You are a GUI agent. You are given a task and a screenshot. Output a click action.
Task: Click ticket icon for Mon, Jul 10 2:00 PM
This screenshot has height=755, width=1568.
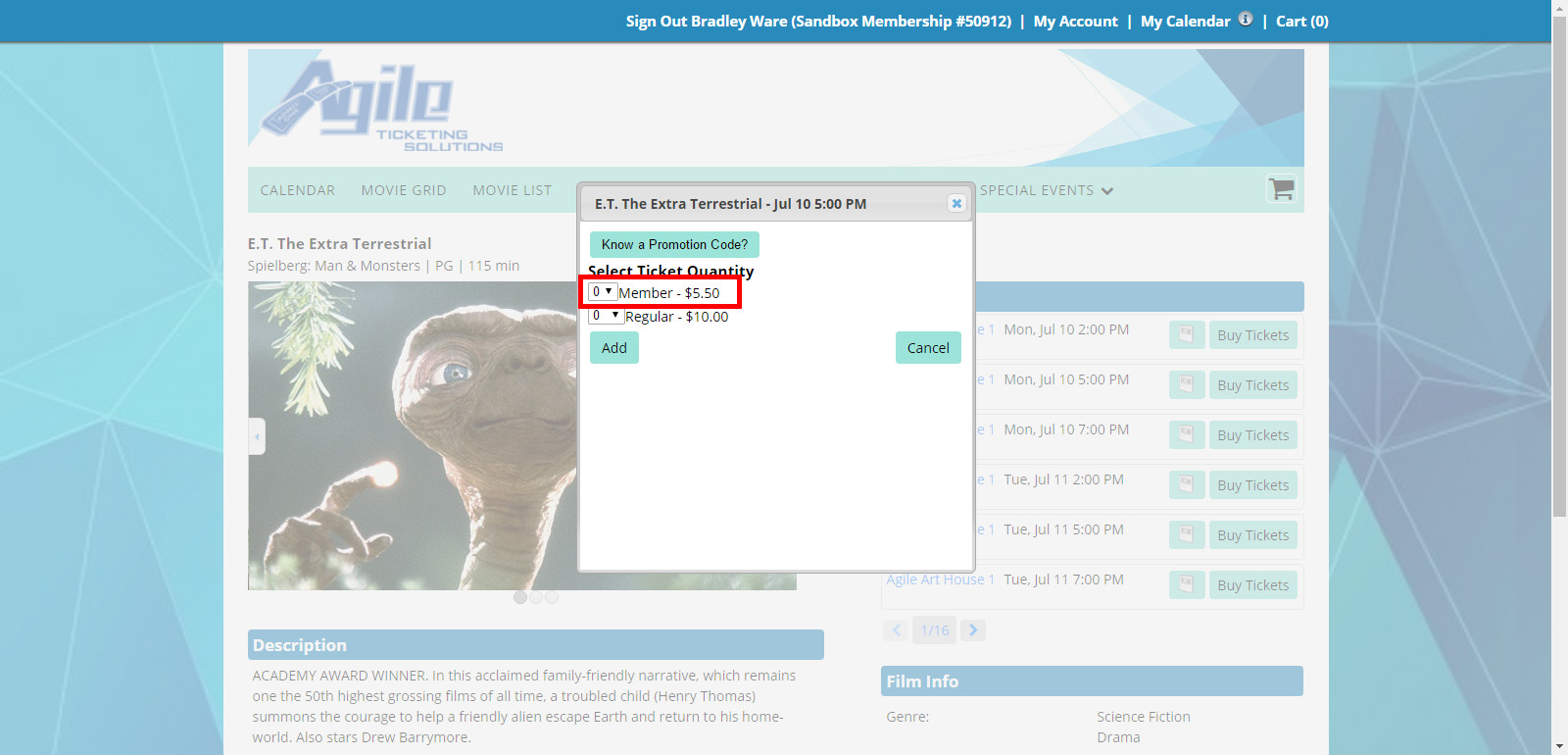[x=1187, y=334]
